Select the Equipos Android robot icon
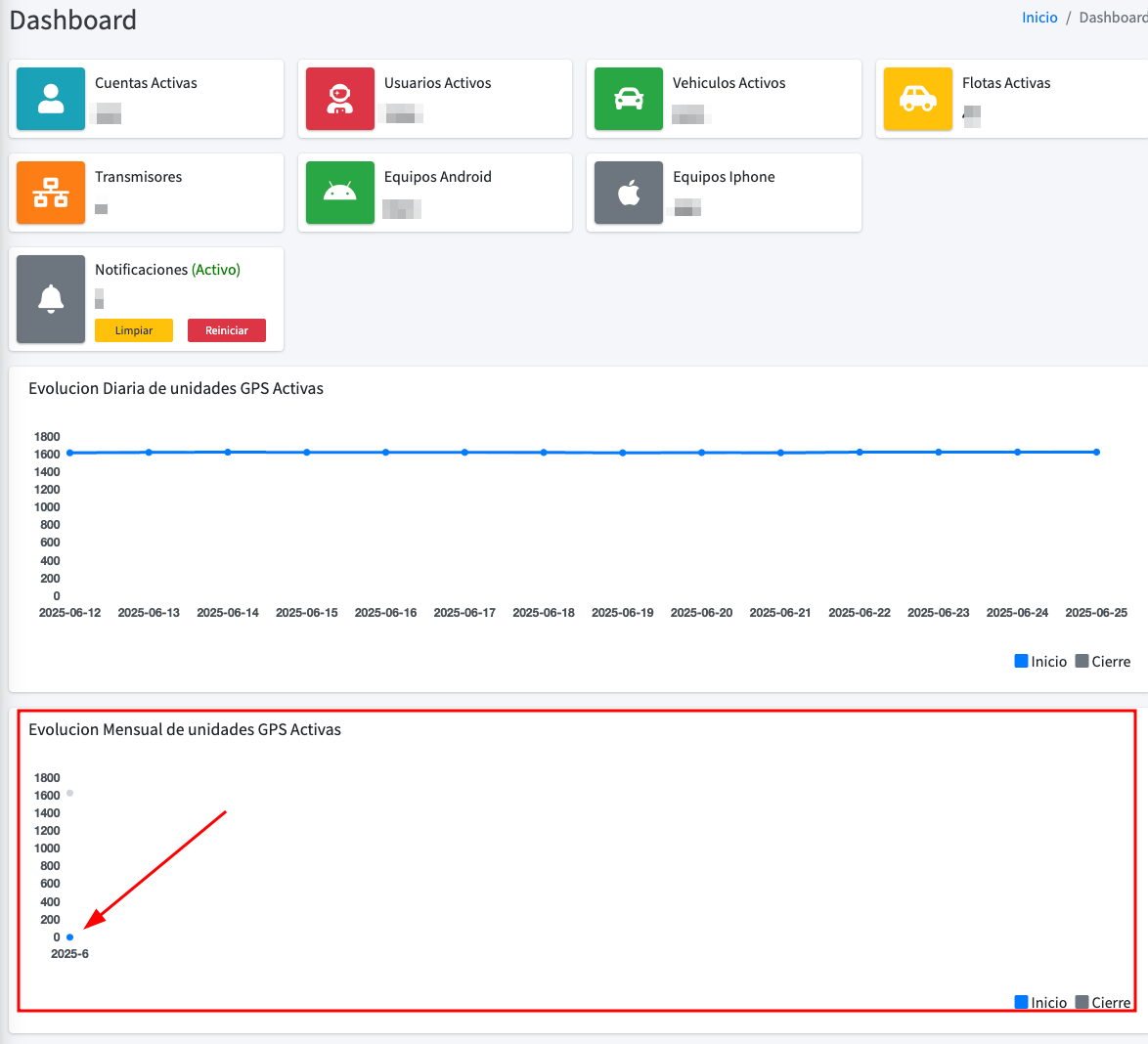This screenshot has height=1044, width=1148. pyautogui.click(x=339, y=193)
